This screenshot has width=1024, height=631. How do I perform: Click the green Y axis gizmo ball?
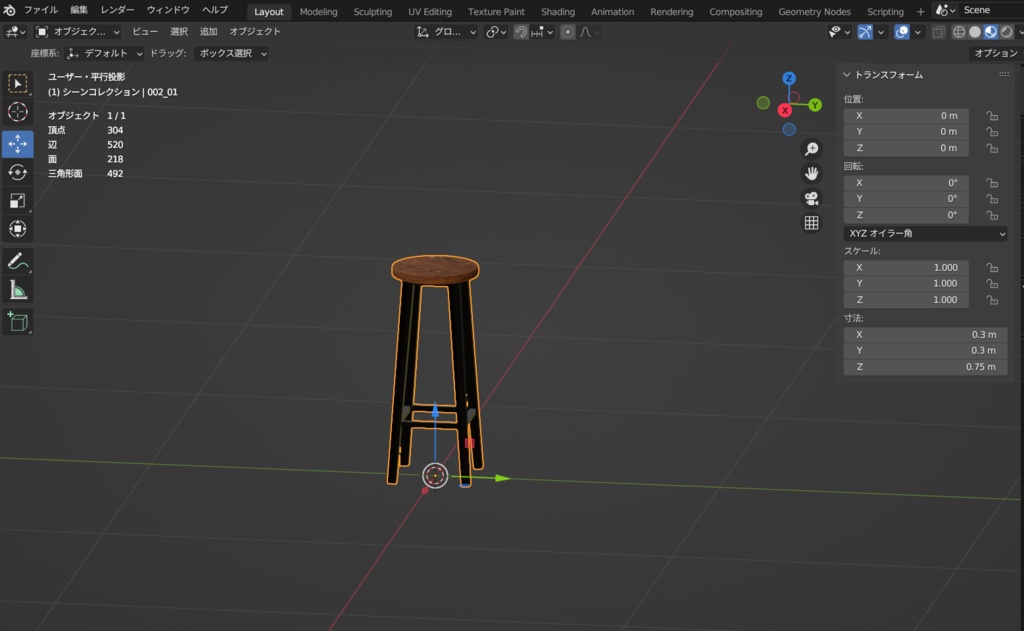pyautogui.click(x=814, y=105)
